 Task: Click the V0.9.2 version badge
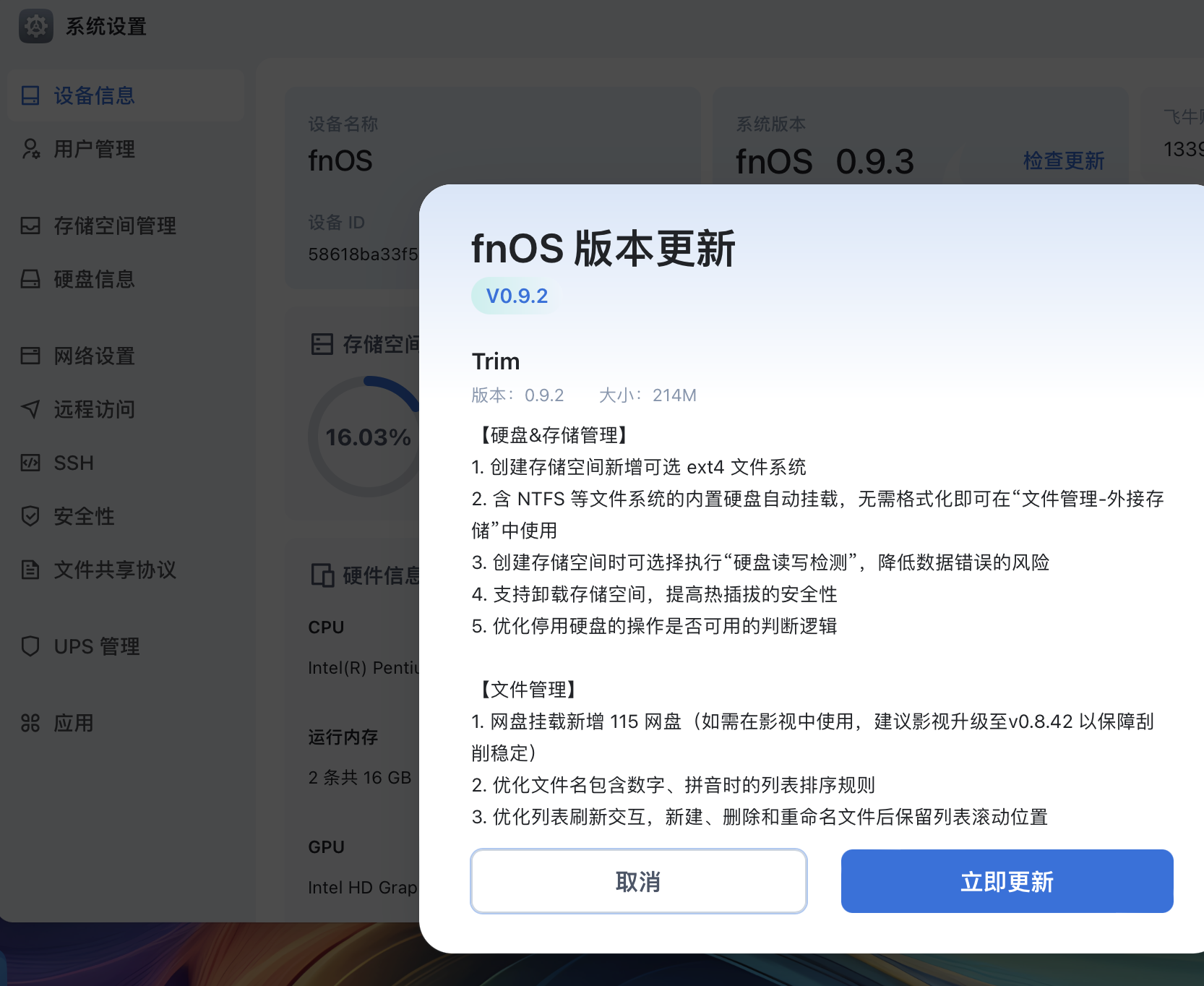coord(517,296)
